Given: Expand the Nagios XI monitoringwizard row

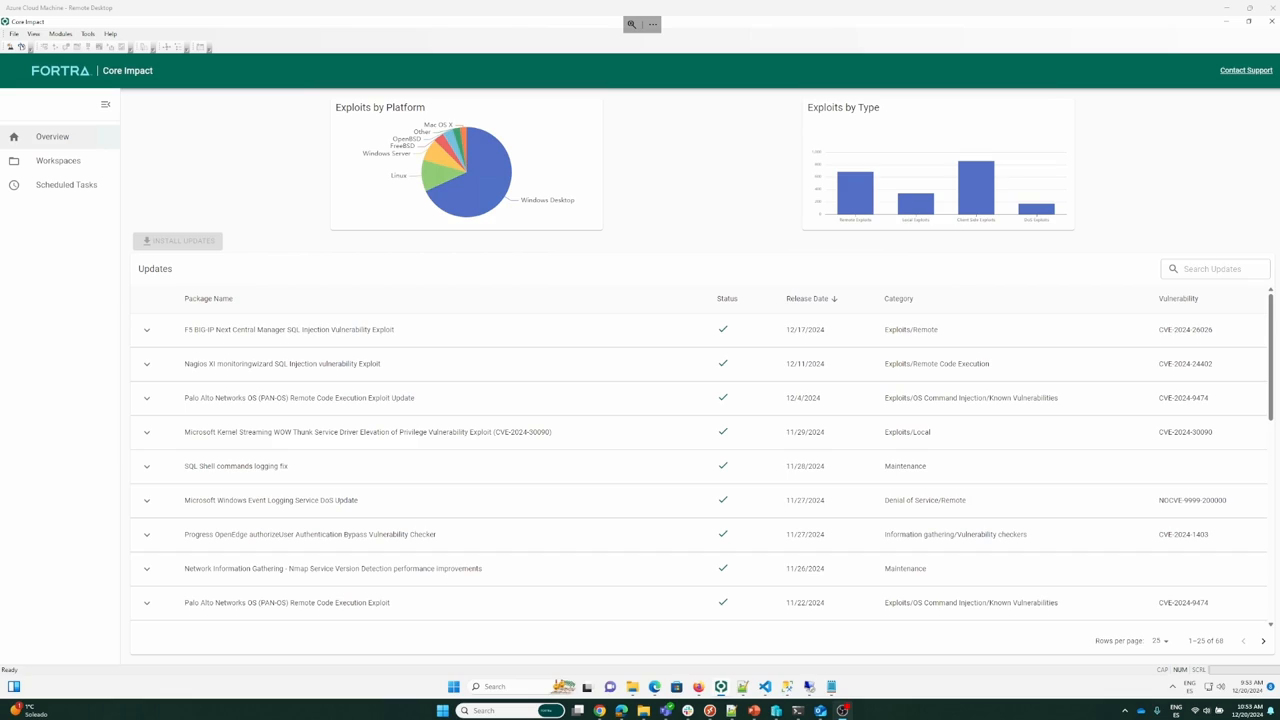Looking at the screenshot, I should pyautogui.click(x=147, y=364).
